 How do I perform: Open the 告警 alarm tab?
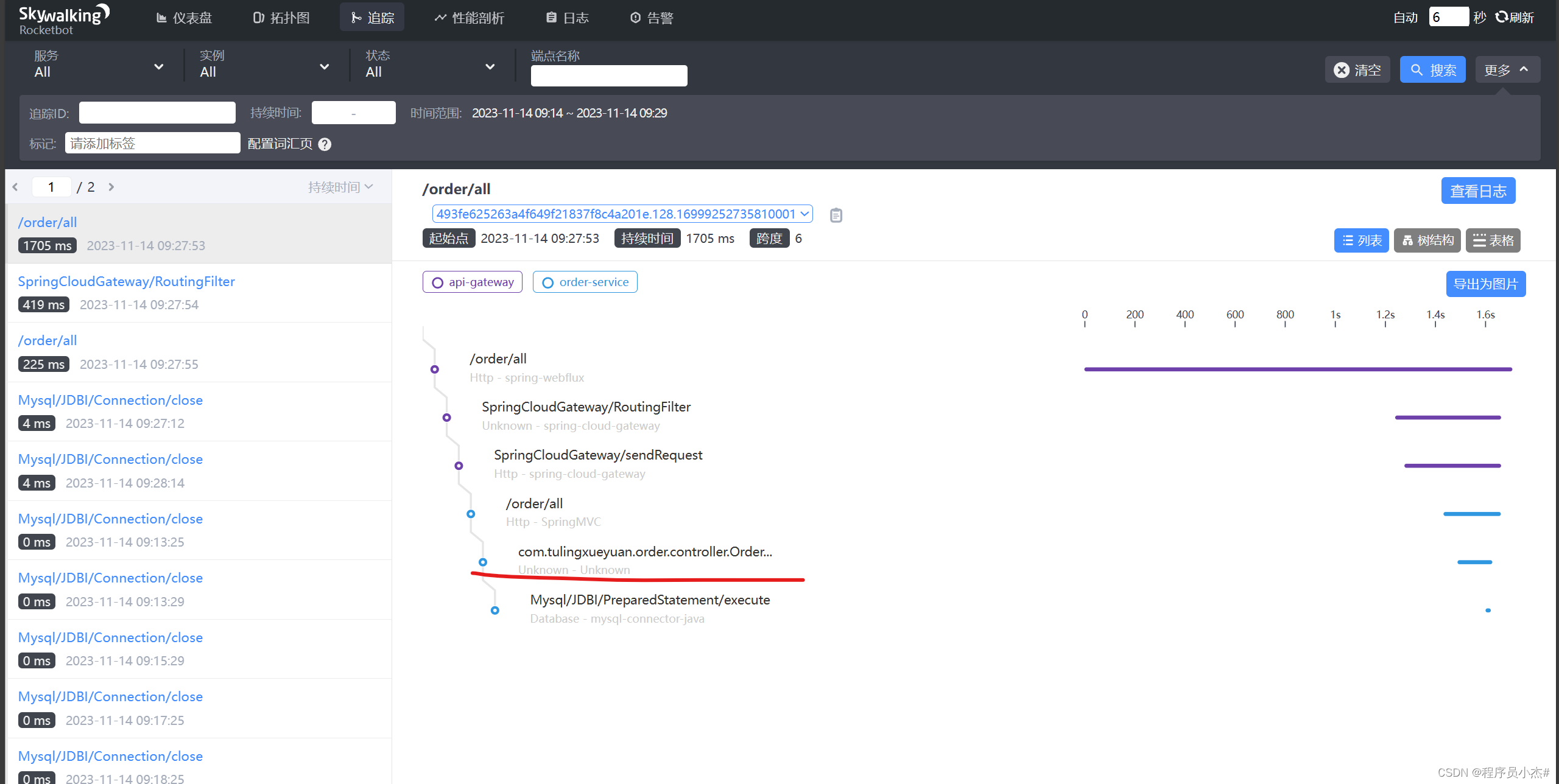coord(652,18)
